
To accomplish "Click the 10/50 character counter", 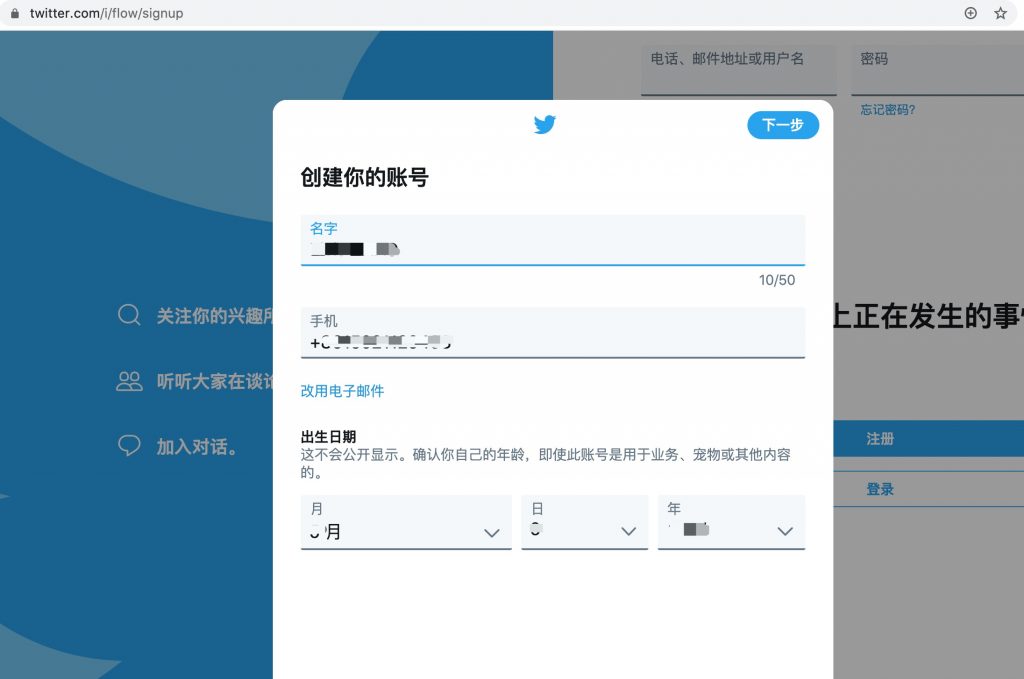I will (x=777, y=280).
